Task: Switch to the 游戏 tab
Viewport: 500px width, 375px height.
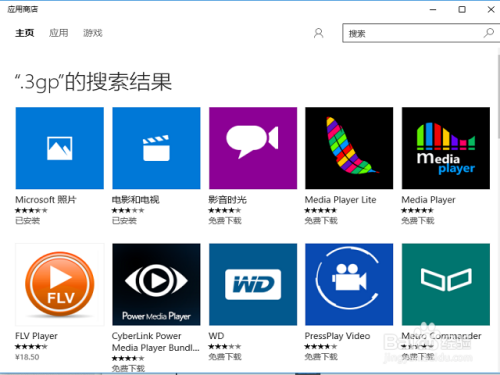Action: (x=93, y=33)
